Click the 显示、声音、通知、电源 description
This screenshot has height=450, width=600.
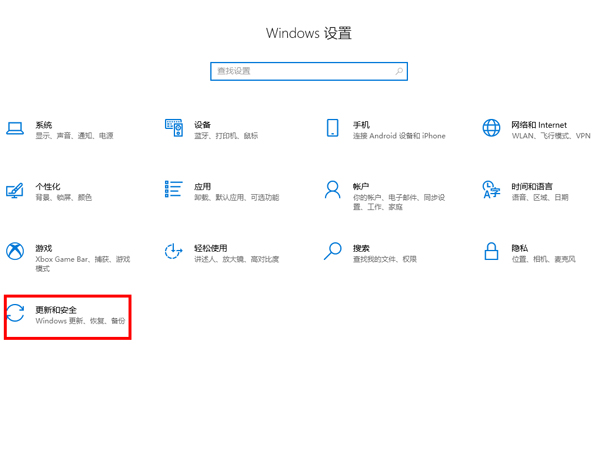[74, 136]
